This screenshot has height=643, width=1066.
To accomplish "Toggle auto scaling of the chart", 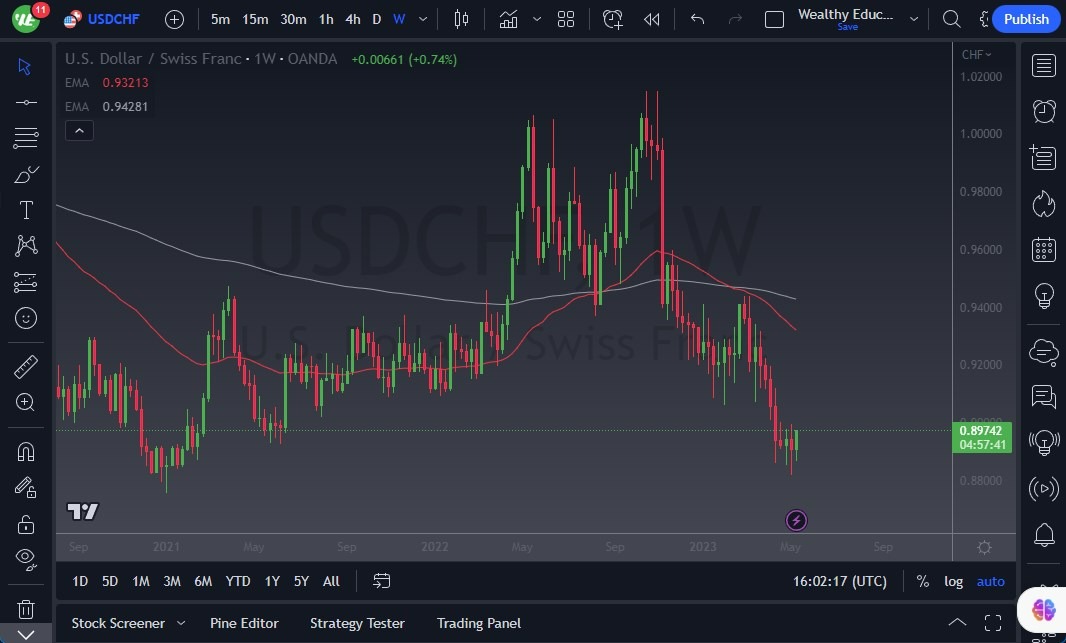I will [990, 581].
